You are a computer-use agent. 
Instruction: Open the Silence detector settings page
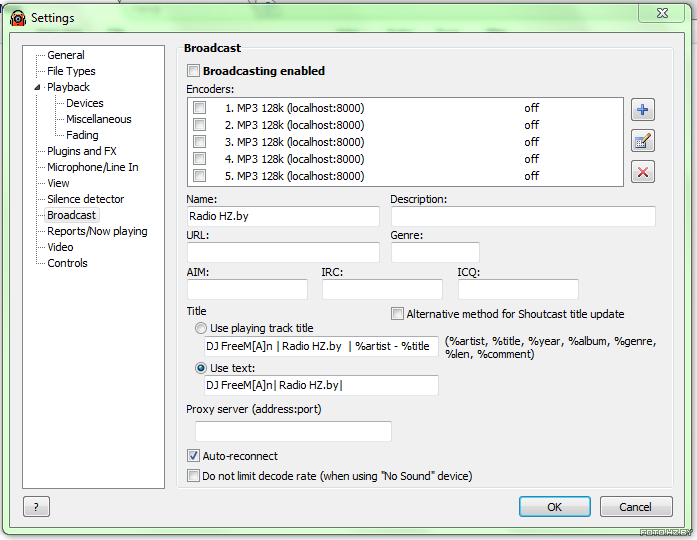[x=85, y=199]
